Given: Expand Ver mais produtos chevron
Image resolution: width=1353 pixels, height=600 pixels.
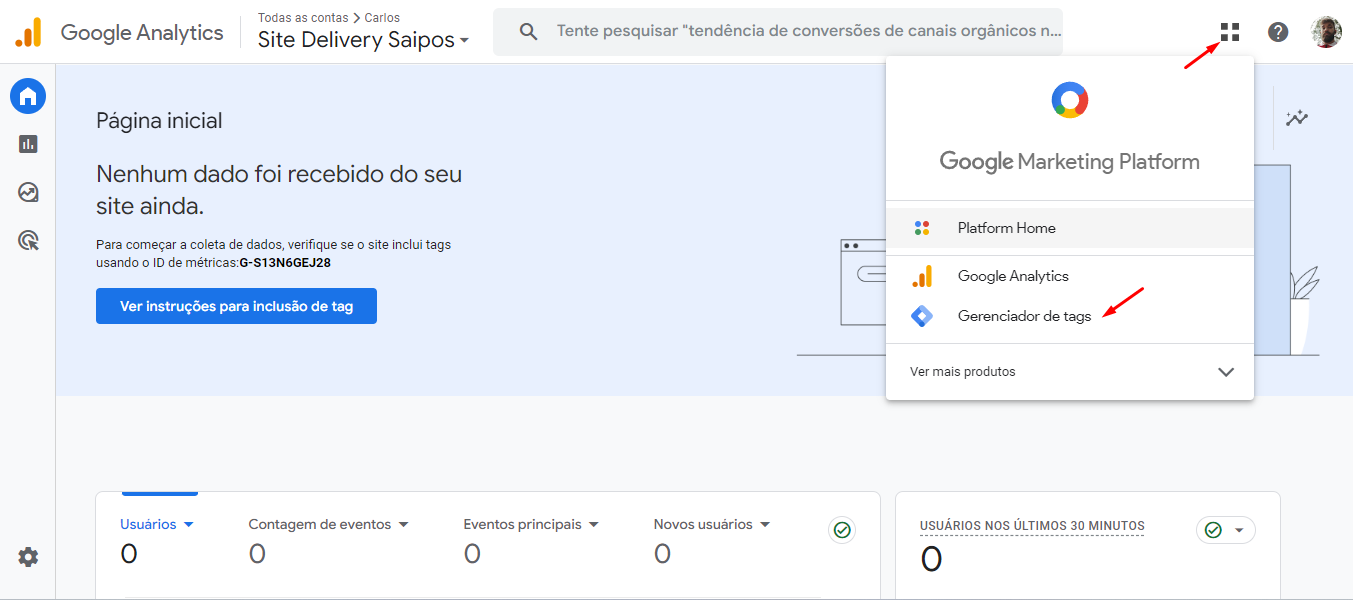Looking at the screenshot, I should 1226,372.
